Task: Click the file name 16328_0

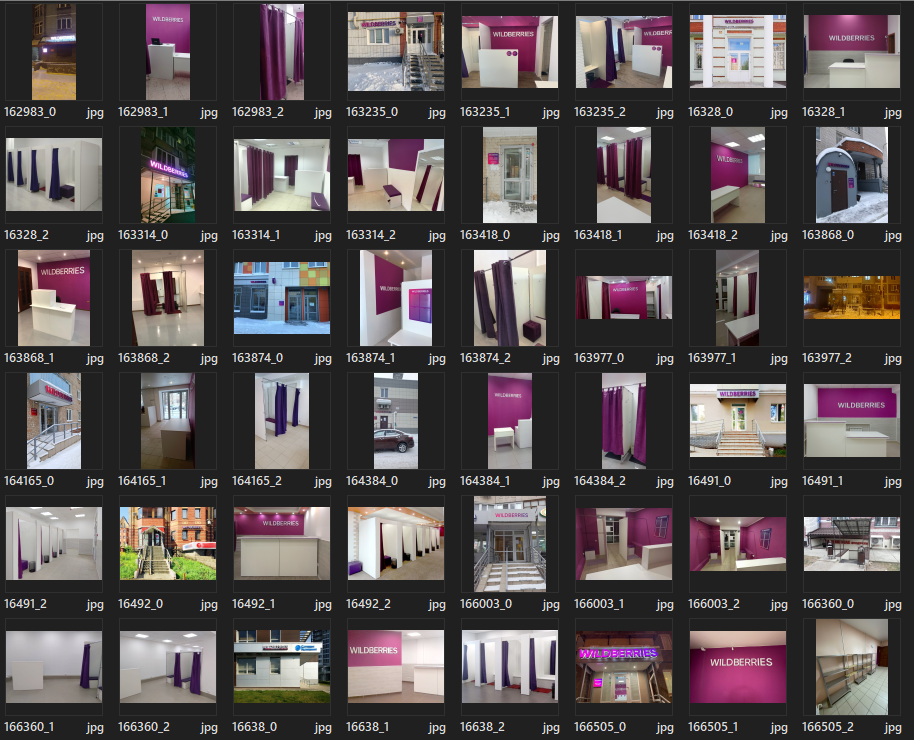Action: (x=711, y=112)
